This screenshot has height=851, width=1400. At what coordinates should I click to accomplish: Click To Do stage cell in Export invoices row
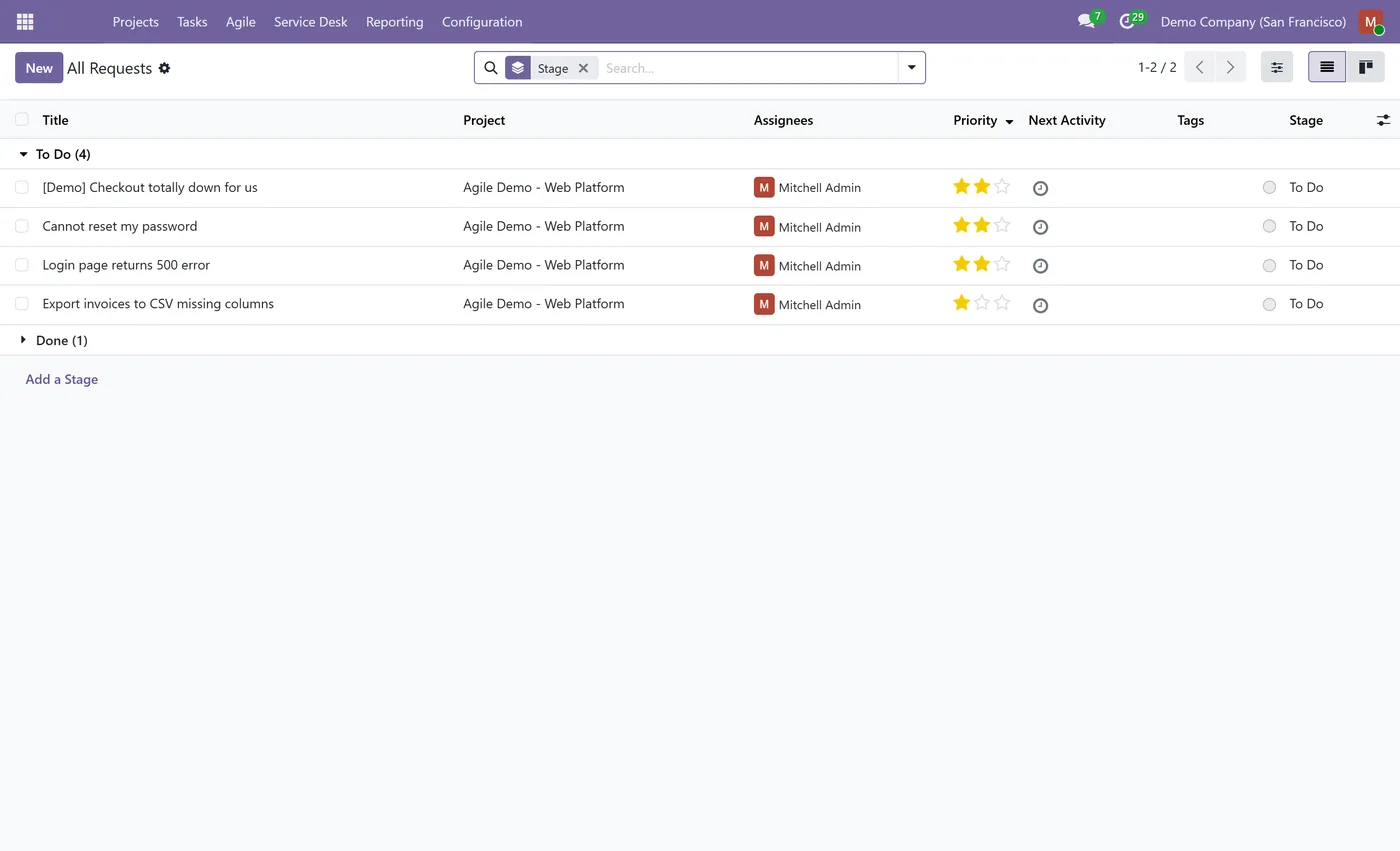(1306, 304)
